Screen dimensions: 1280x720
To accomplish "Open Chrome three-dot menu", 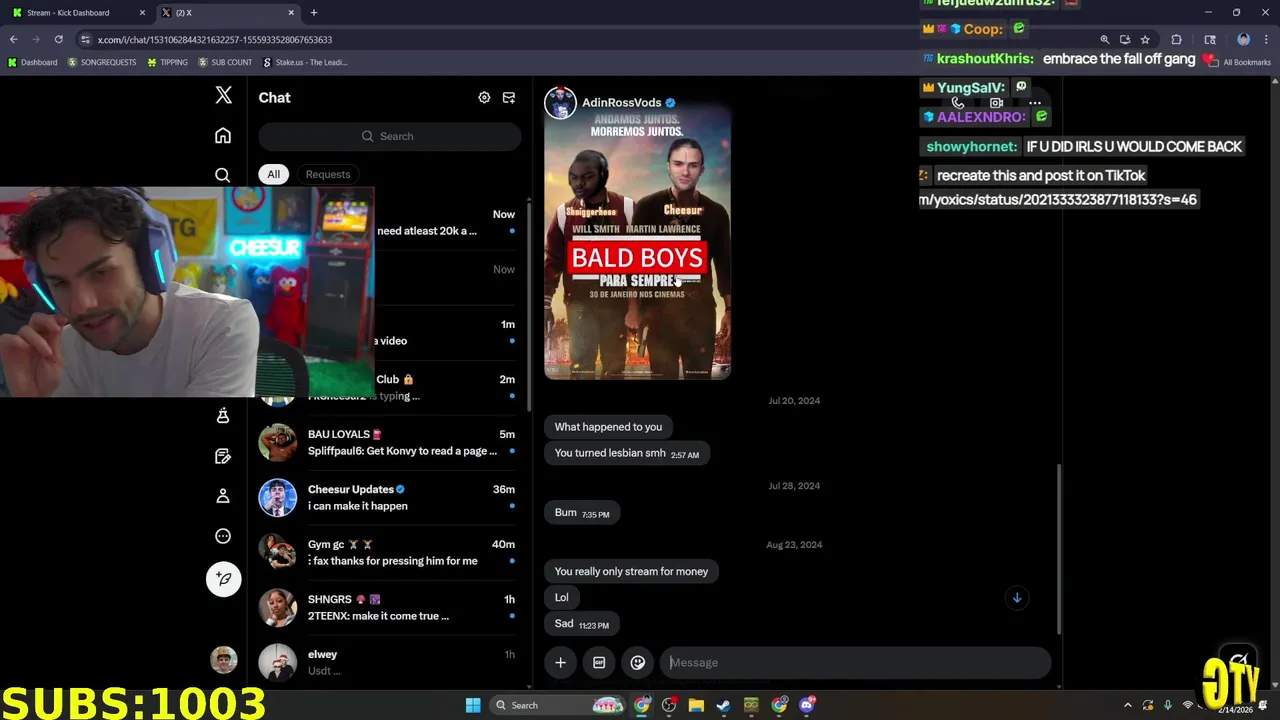I will click(1267, 39).
